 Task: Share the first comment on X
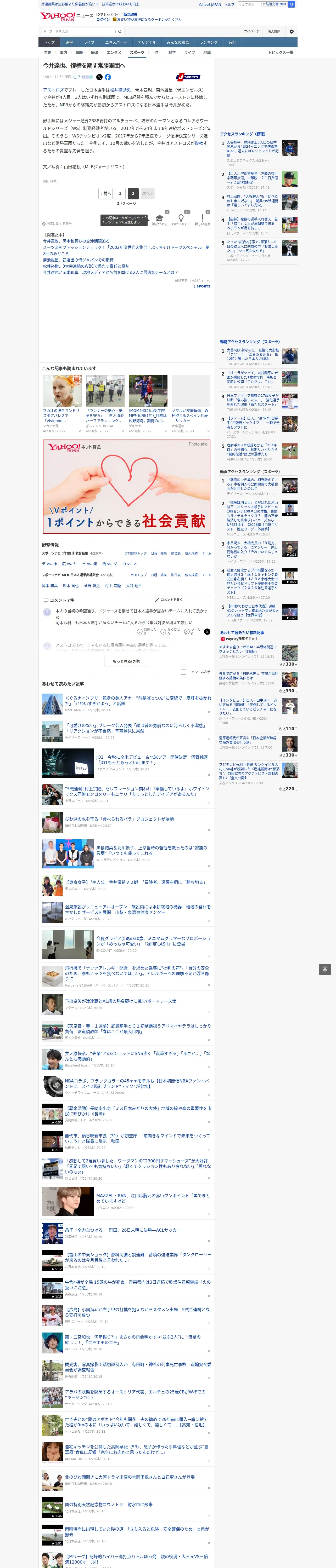pyautogui.click(x=207, y=632)
